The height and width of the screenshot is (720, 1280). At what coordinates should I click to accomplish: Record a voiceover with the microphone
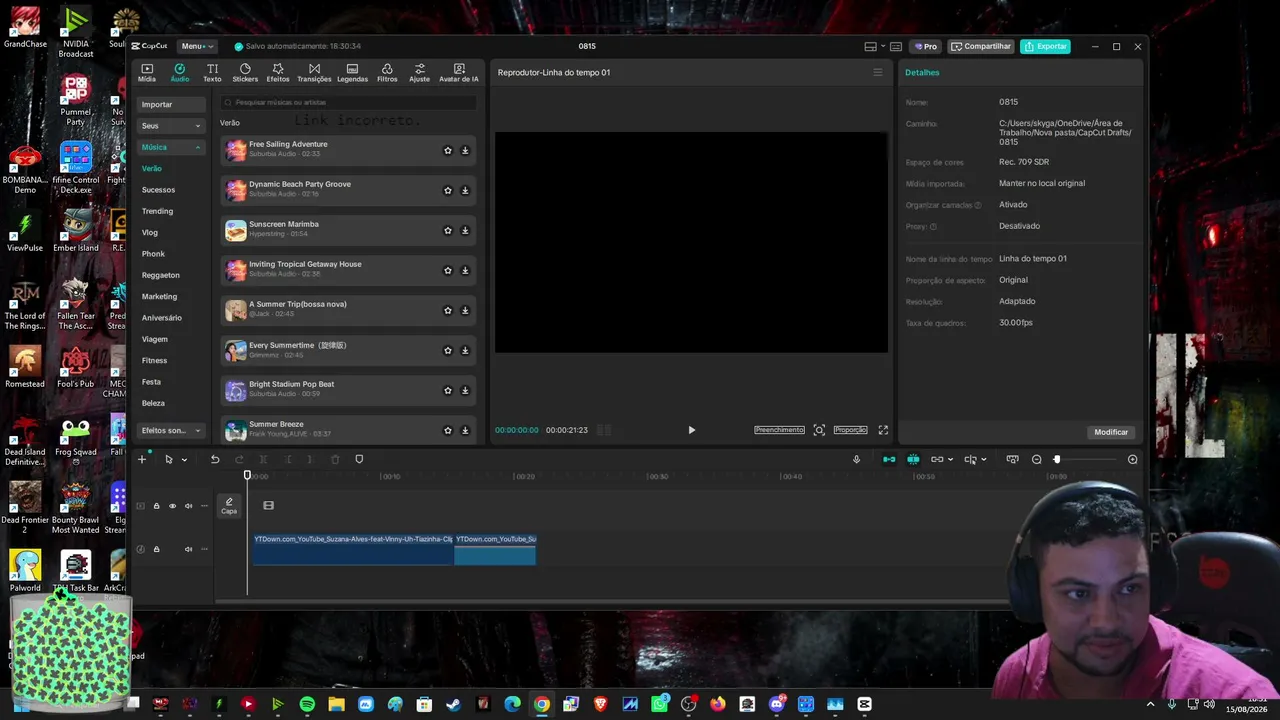856,460
